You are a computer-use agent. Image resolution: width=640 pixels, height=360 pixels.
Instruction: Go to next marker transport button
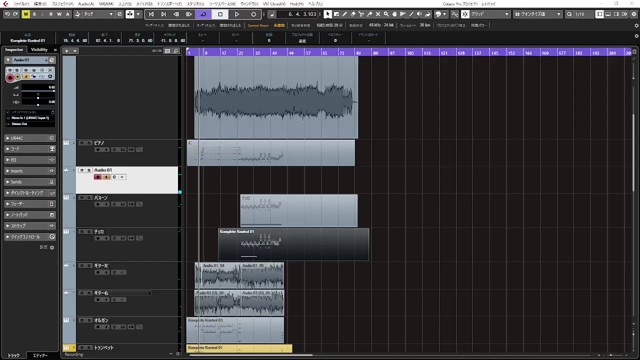(x=164, y=14)
